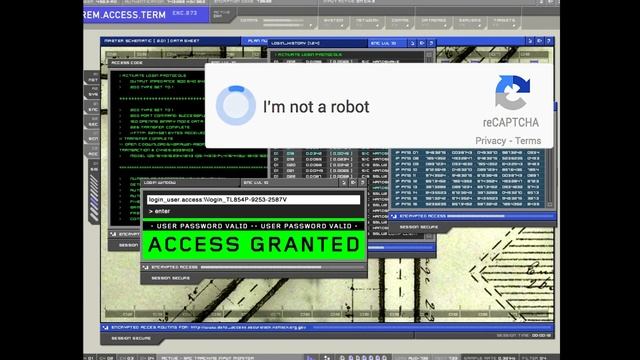Open the Comms dropdown in the top bar
Image resolution: width=640 pixels, height=360 pixels.
point(400,22)
